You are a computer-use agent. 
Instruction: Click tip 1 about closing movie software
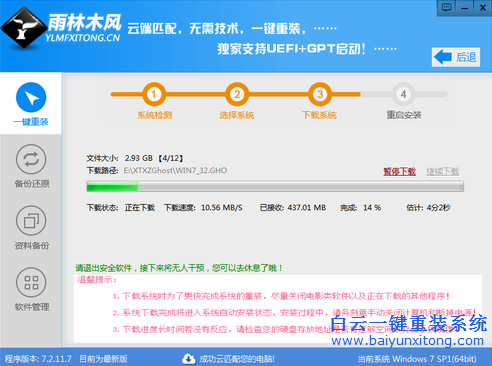point(281,296)
